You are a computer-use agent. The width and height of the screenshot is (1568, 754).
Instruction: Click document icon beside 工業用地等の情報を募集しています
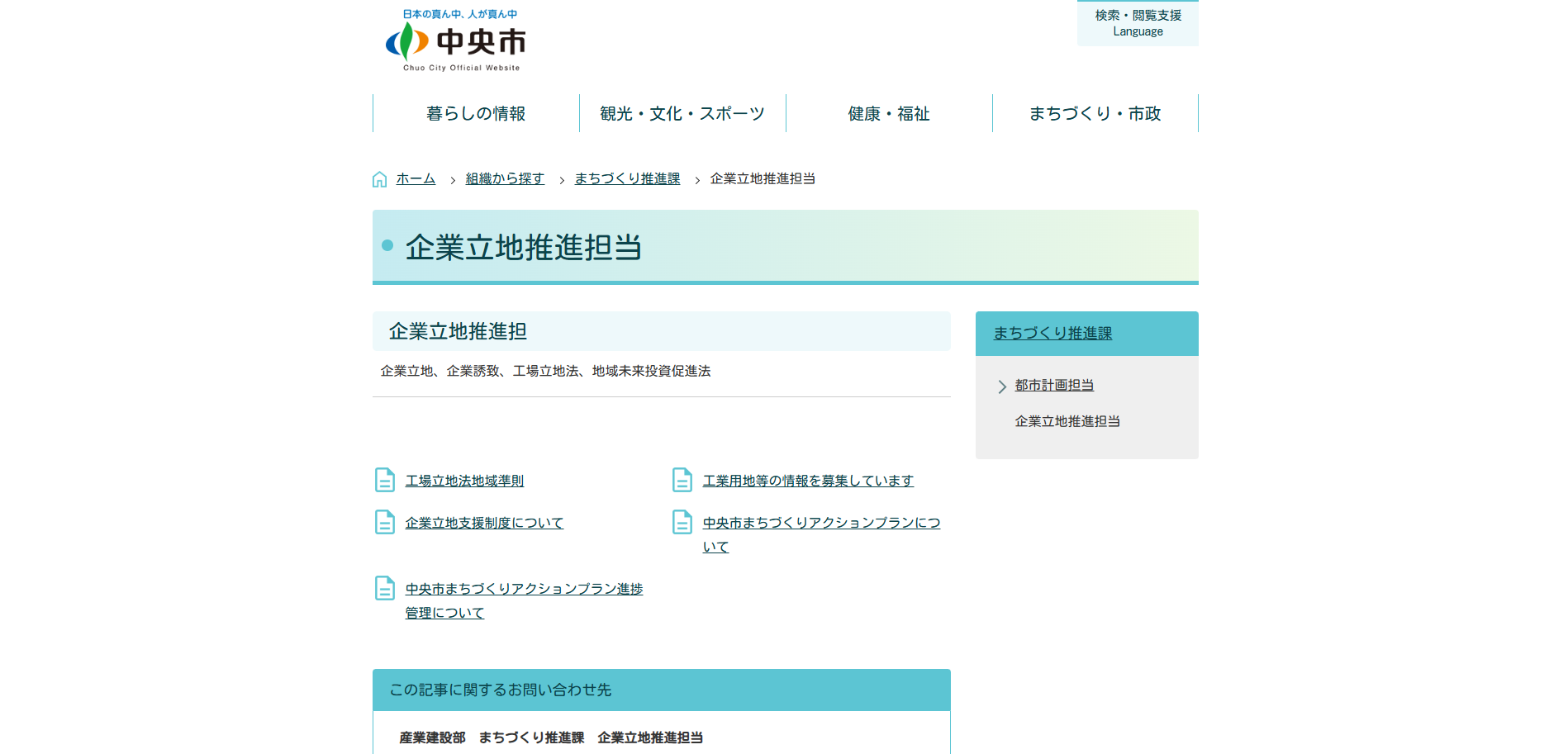click(682, 480)
